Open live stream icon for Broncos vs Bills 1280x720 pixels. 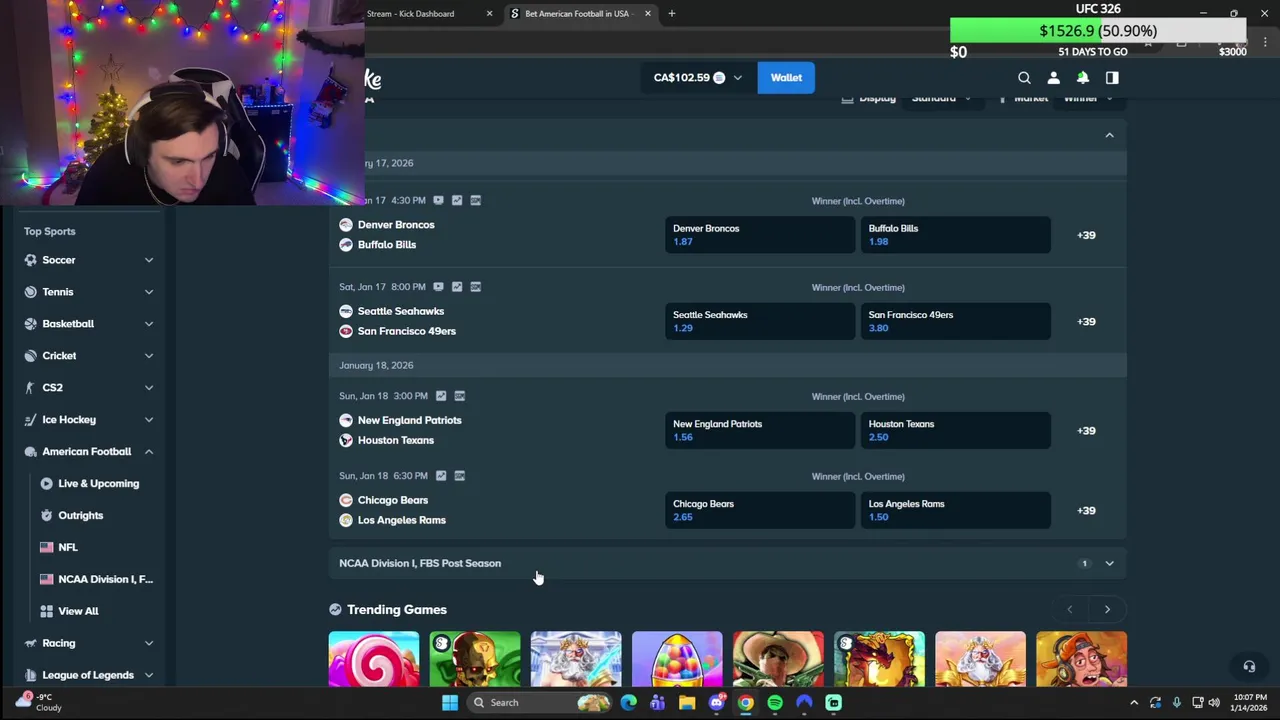click(x=438, y=200)
